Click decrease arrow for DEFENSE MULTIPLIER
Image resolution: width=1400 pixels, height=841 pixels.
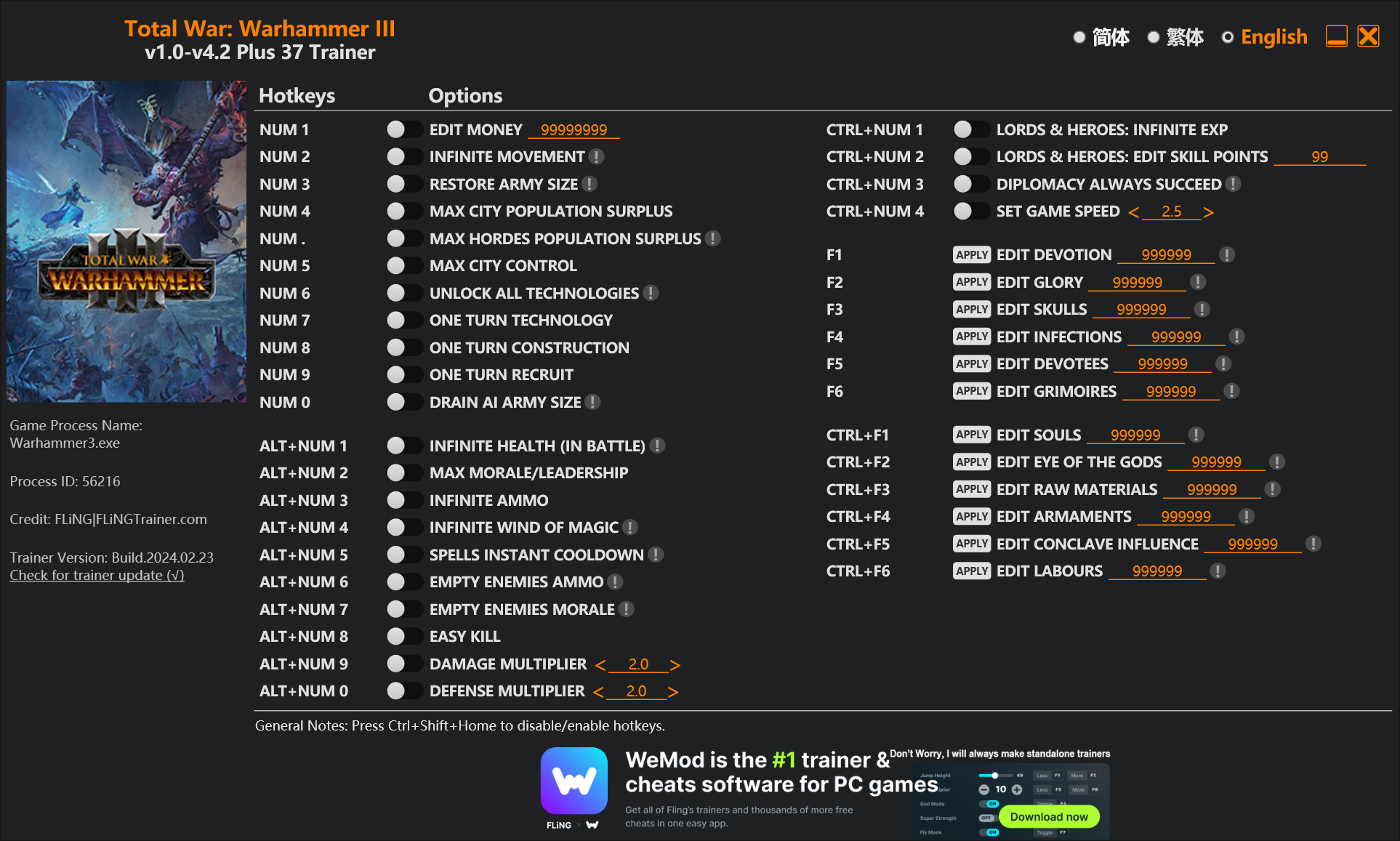[x=601, y=690]
